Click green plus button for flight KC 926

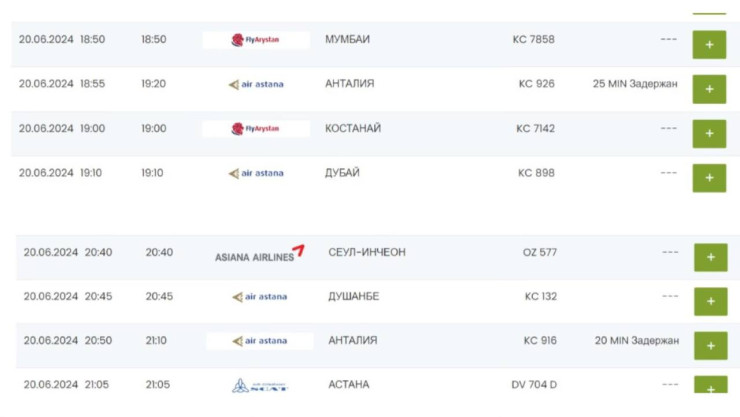(x=709, y=89)
